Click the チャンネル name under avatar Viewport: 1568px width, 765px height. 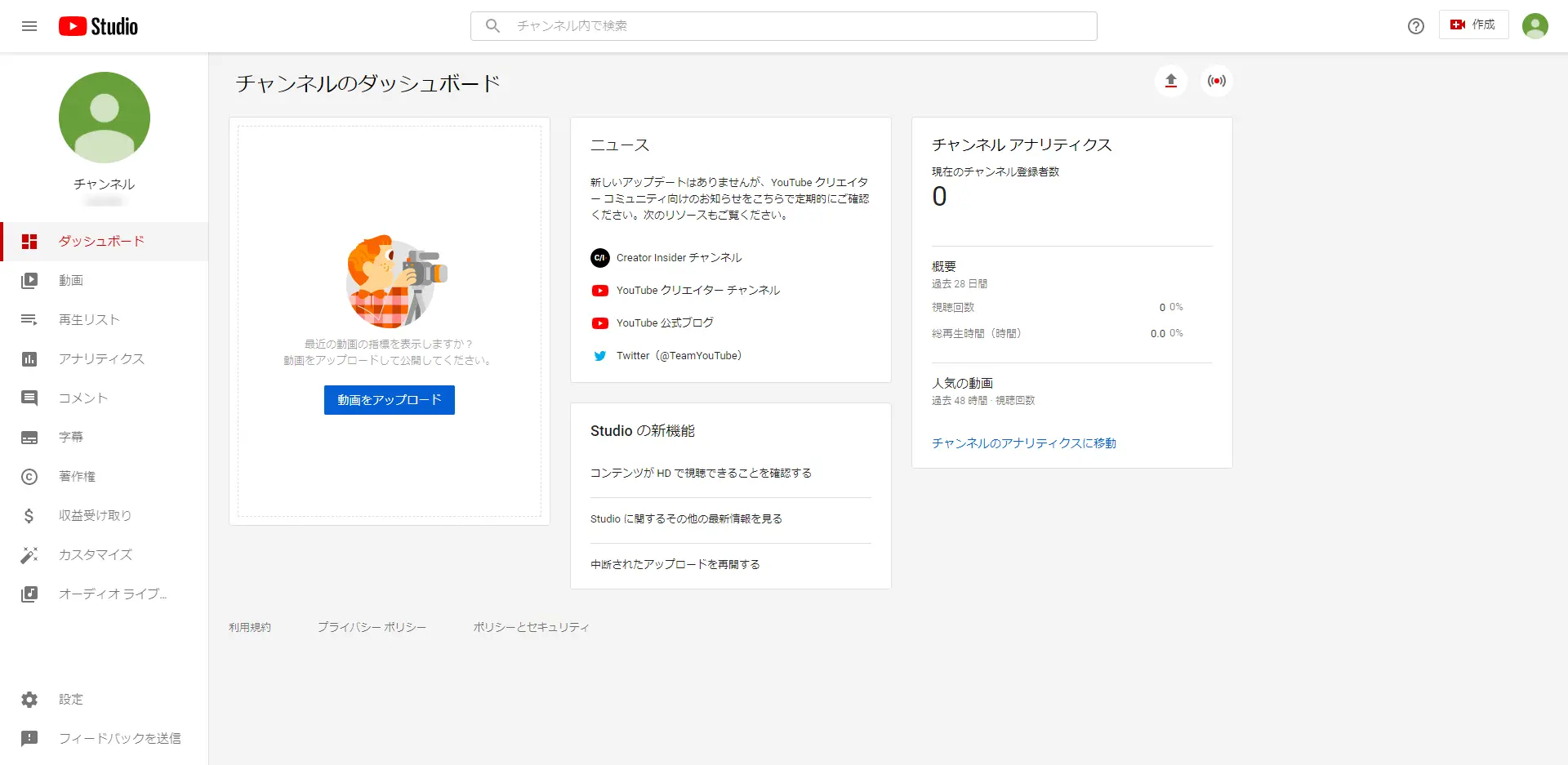click(105, 185)
